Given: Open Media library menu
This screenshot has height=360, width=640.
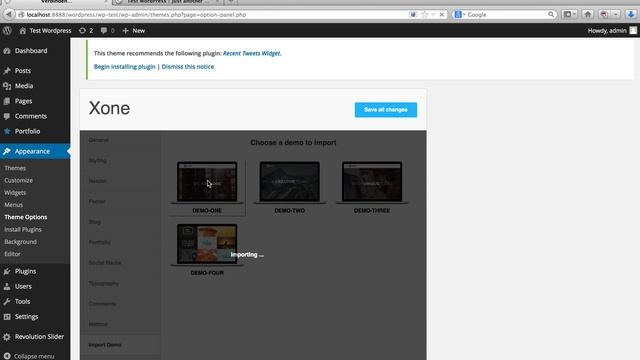Looking at the screenshot, I should pyautogui.click(x=24, y=86).
